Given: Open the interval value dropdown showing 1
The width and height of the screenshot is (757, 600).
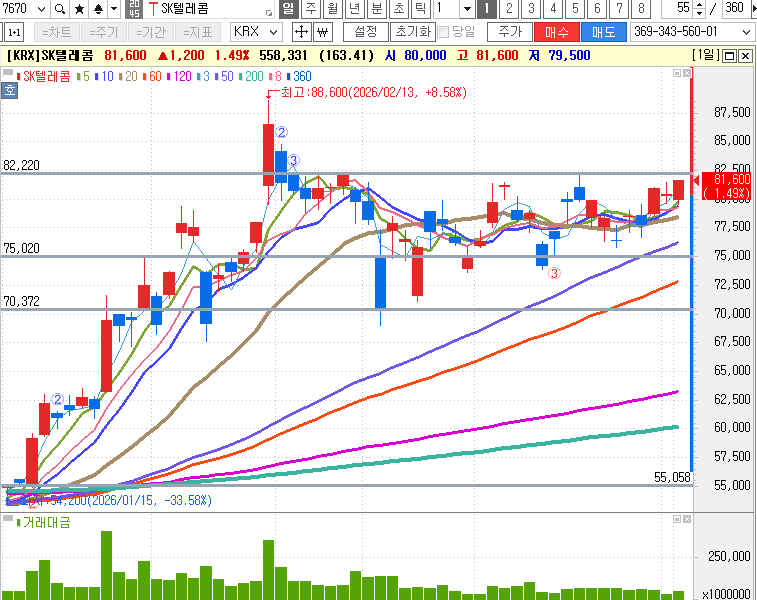Looking at the screenshot, I should pos(467,9).
